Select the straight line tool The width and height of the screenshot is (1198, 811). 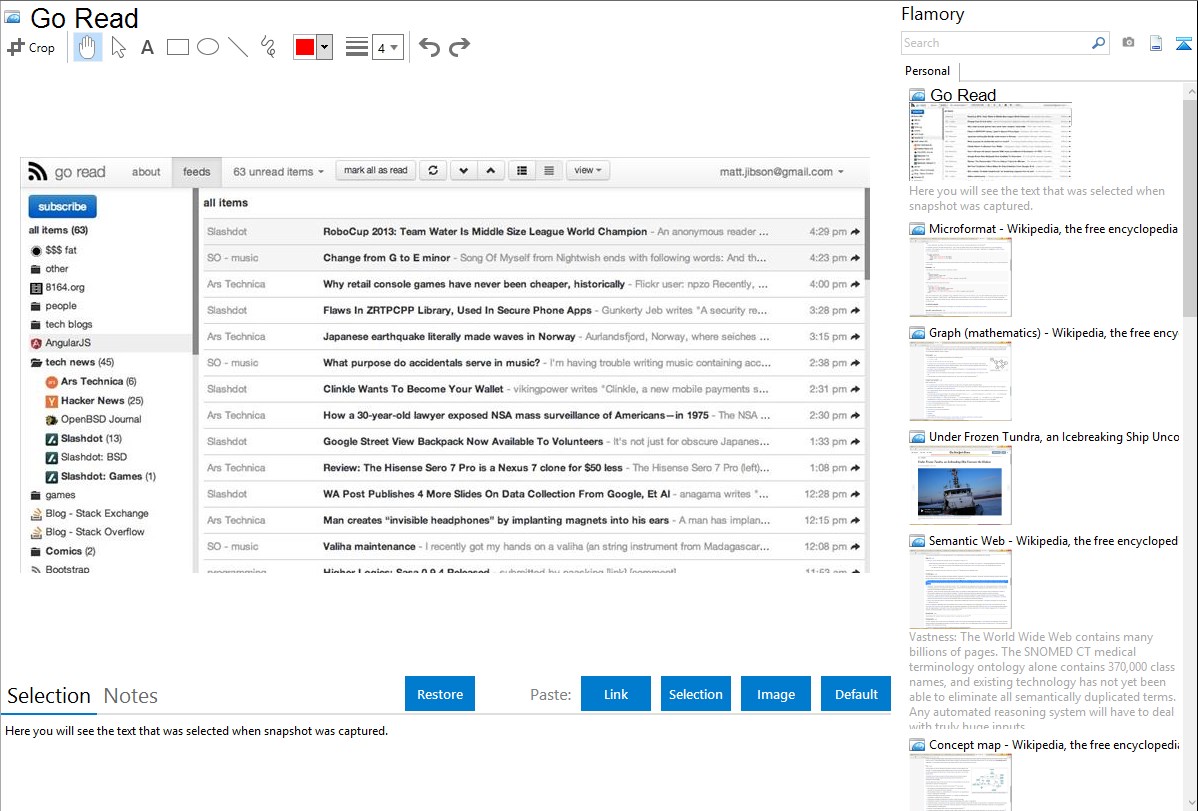coord(238,47)
